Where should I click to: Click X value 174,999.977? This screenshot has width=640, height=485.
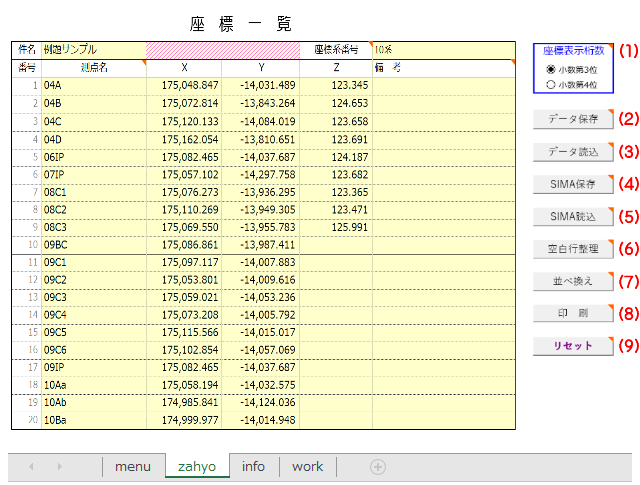(184, 420)
